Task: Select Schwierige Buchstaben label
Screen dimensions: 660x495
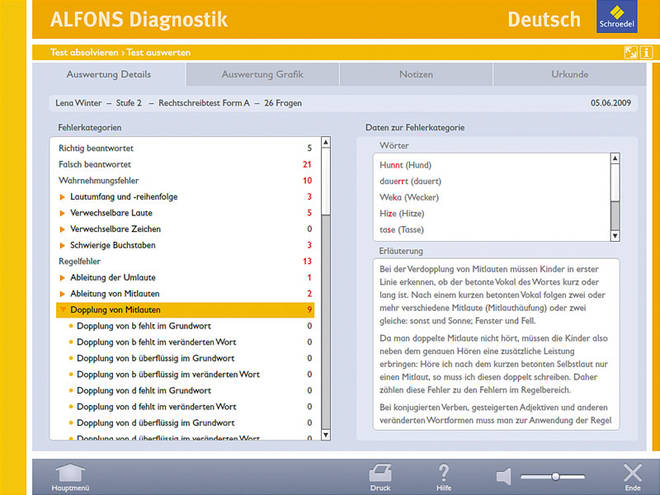Action: 113,245
